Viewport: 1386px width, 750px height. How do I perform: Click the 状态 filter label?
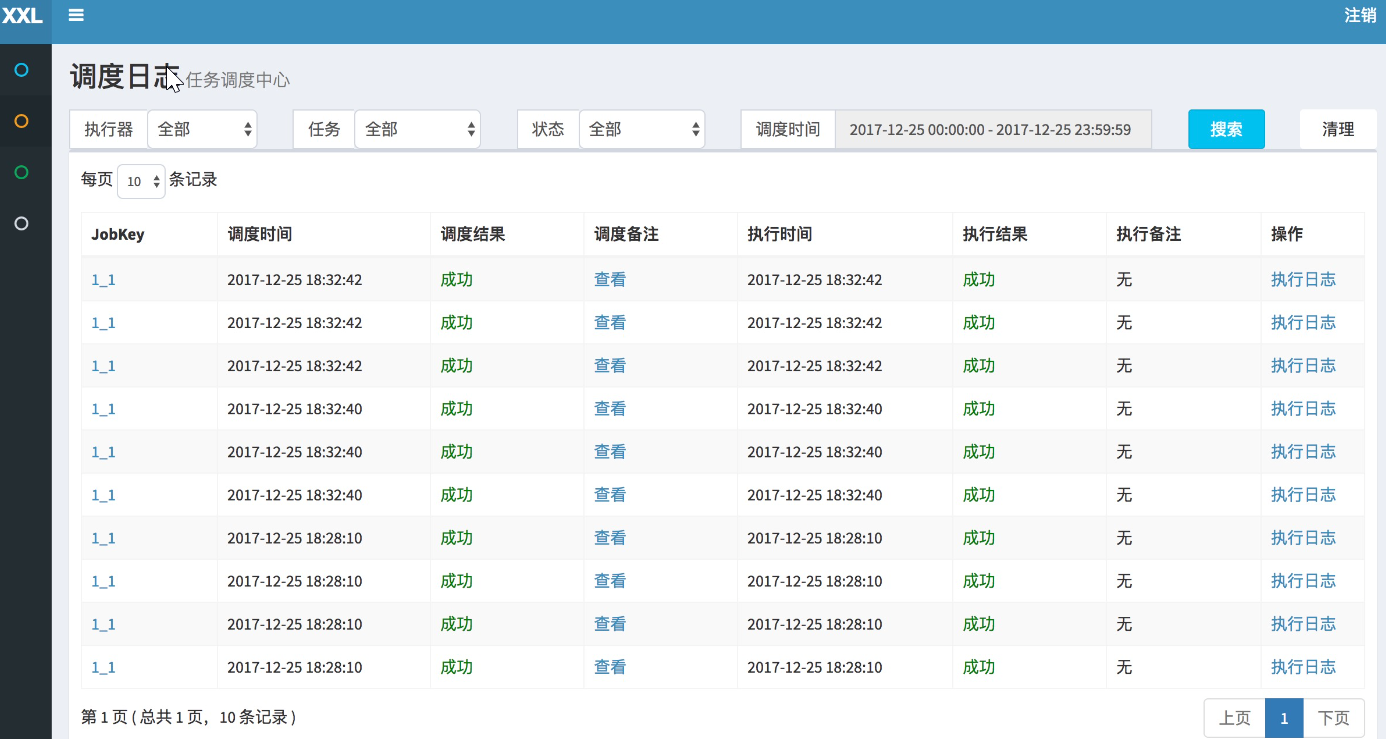point(548,129)
